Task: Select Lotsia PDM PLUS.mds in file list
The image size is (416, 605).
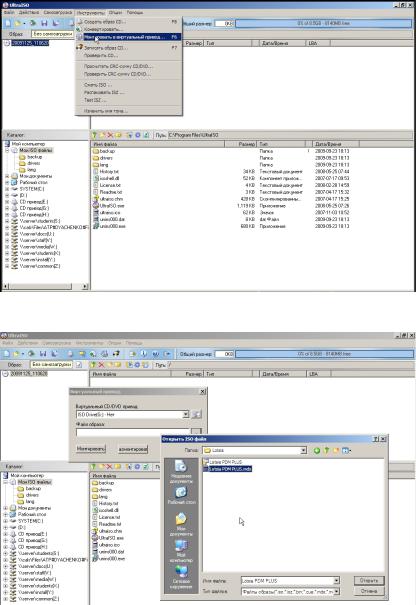Action: pyautogui.click(x=227, y=469)
